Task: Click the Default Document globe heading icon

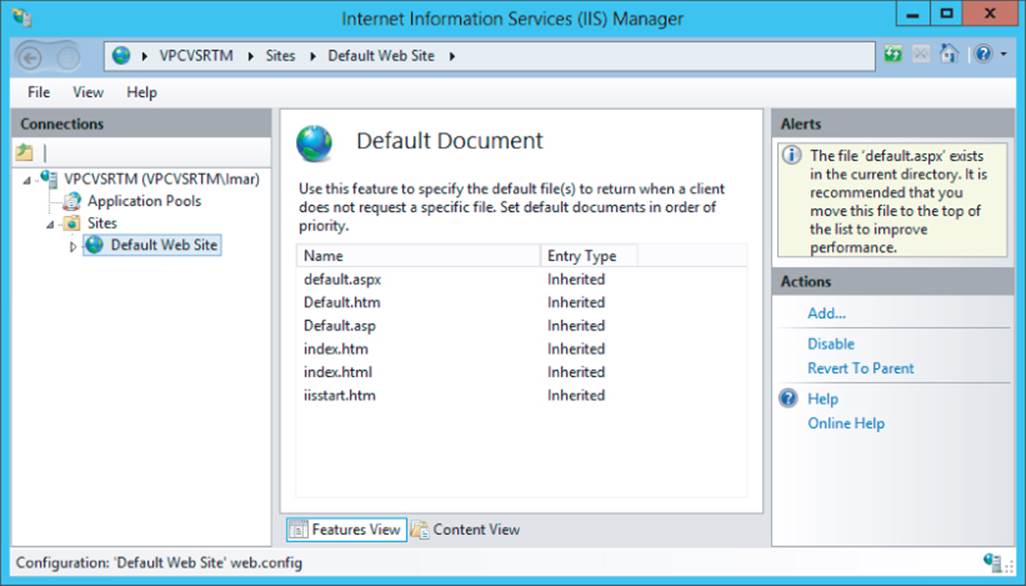Action: click(314, 143)
